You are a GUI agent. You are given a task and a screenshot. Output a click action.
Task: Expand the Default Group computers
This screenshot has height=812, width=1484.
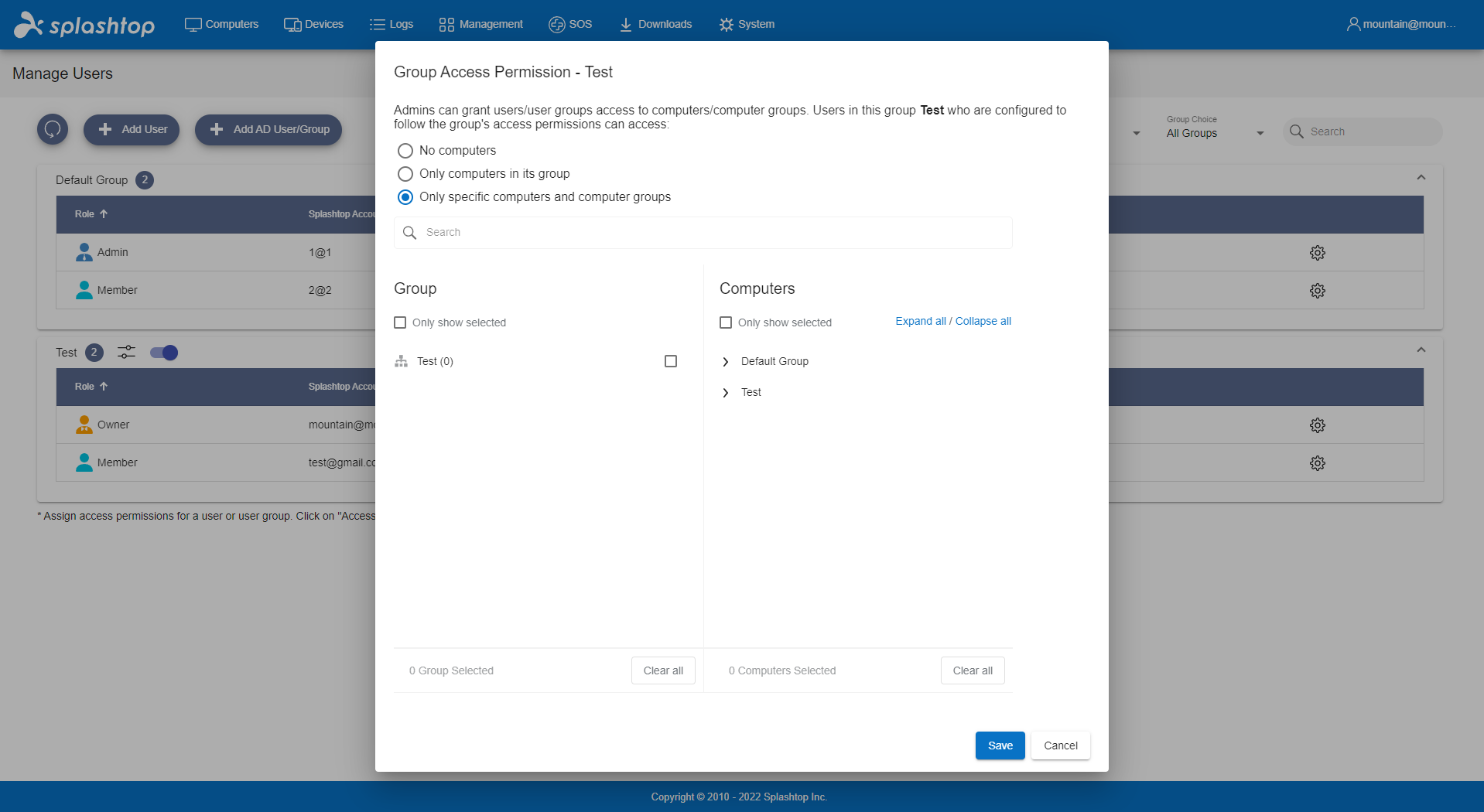(x=726, y=361)
